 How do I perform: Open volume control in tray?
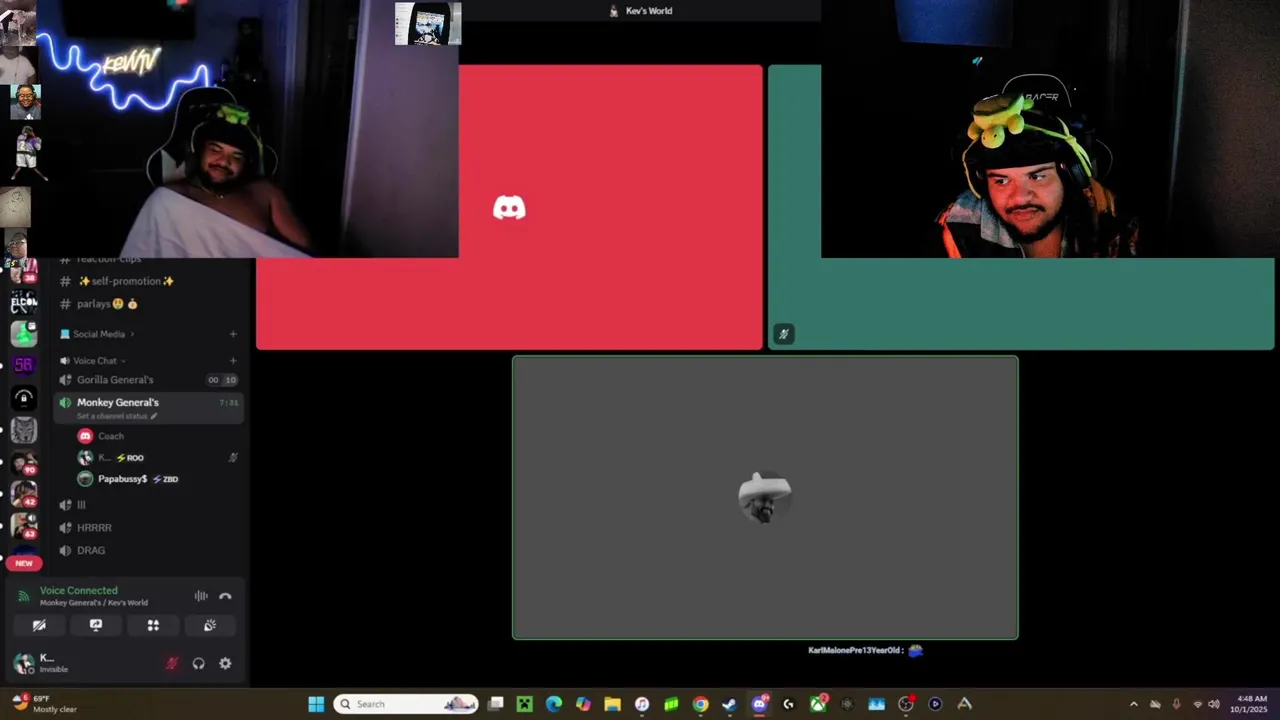click(x=1215, y=704)
